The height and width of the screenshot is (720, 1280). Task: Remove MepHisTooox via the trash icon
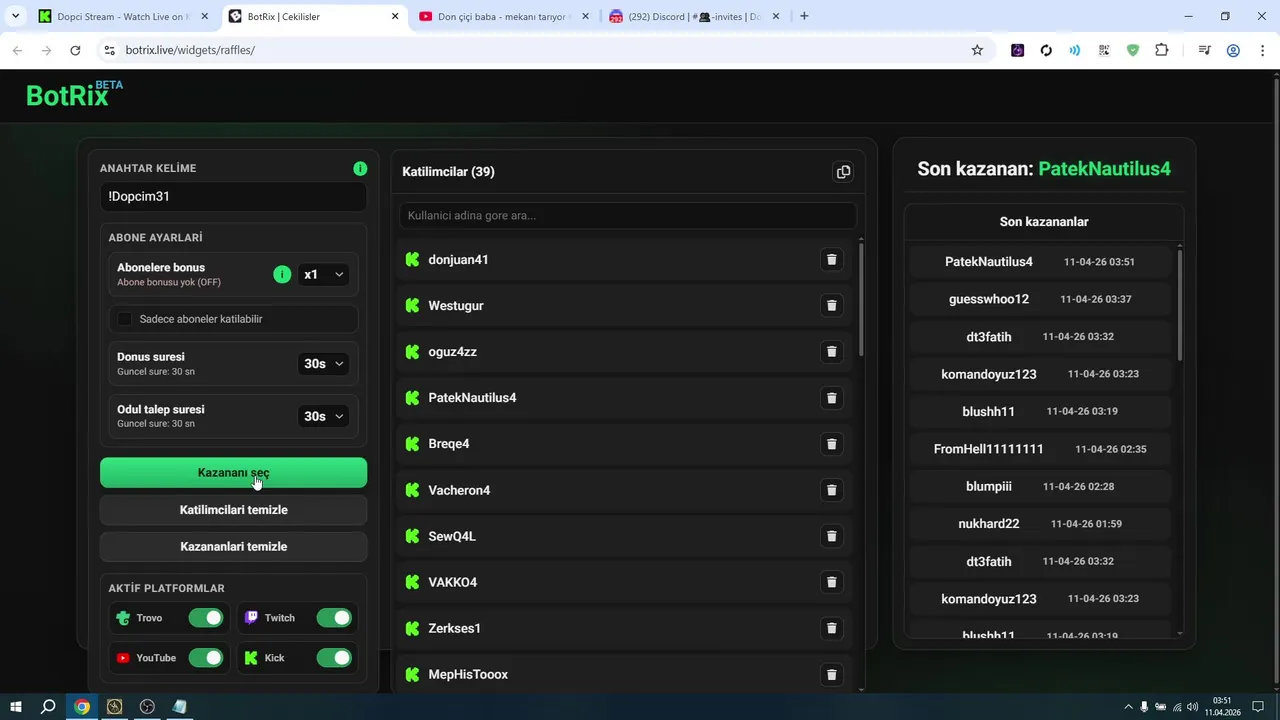click(831, 675)
